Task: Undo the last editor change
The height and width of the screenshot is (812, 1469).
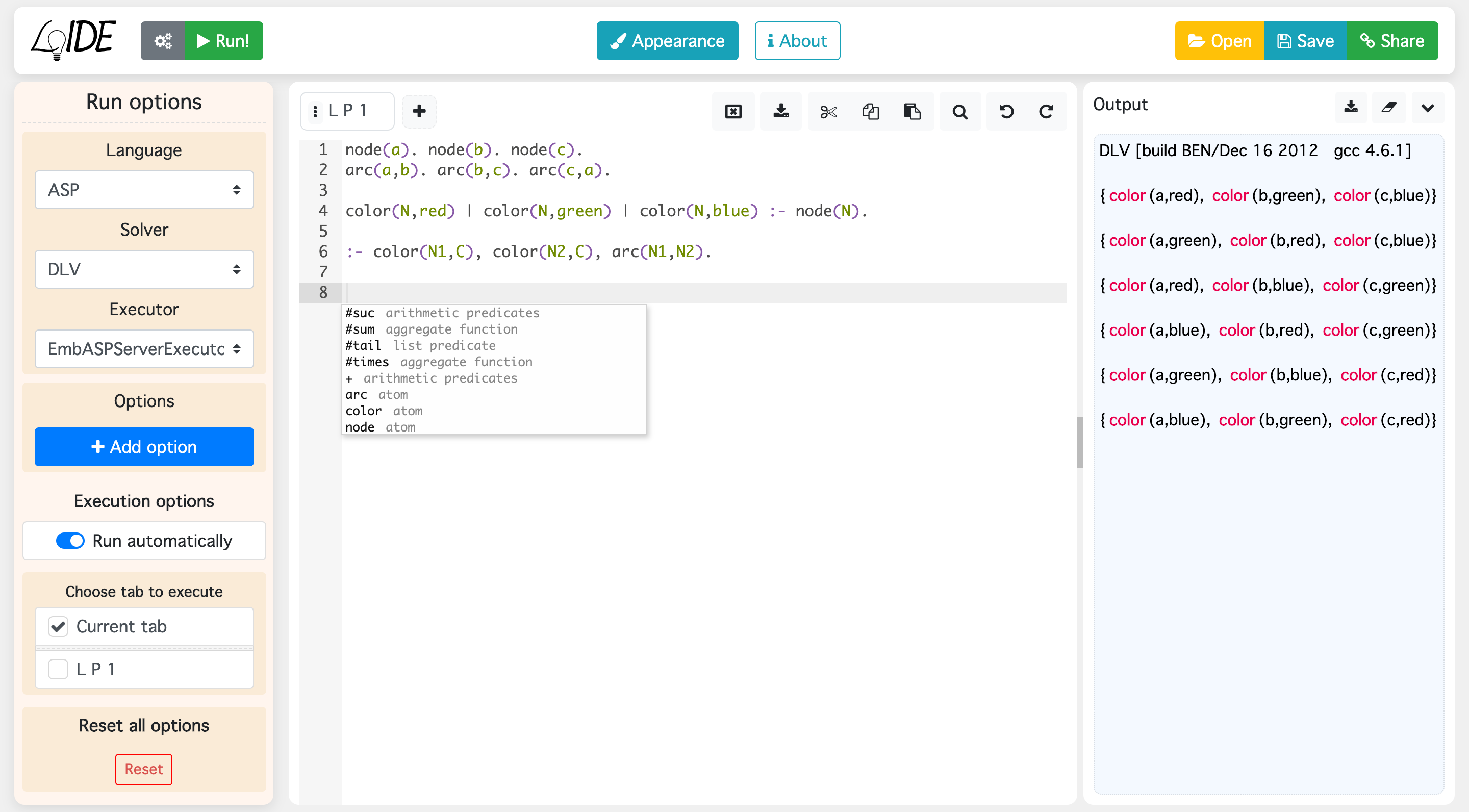Action: coord(1006,111)
